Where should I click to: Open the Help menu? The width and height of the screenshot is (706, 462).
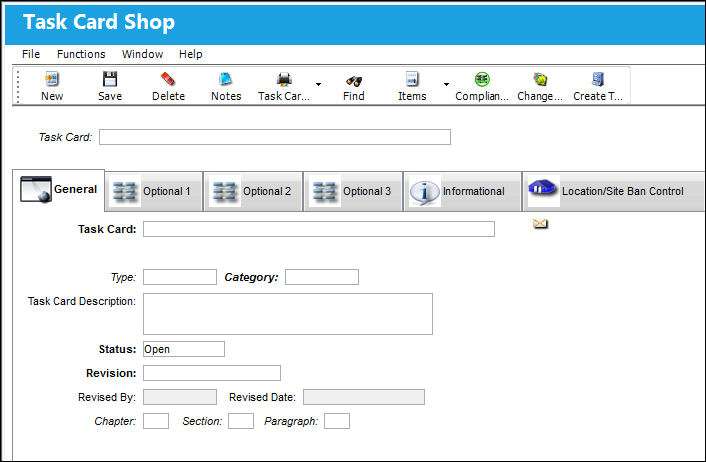click(190, 54)
